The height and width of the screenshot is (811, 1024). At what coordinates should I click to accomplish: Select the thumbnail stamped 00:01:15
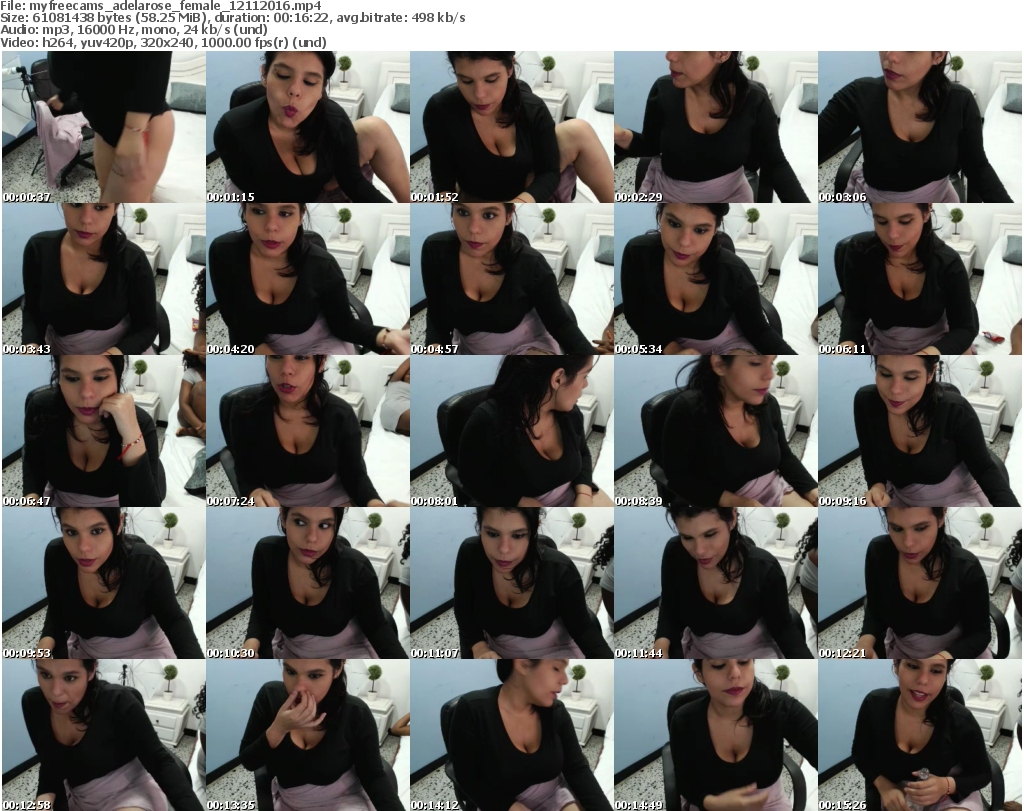click(x=308, y=127)
